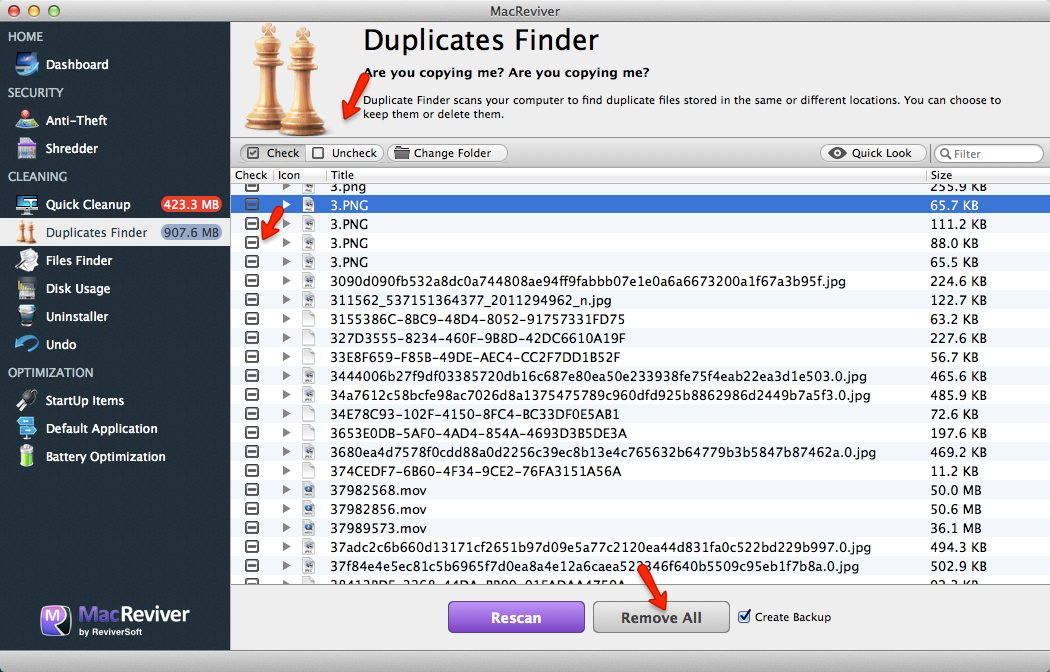
Task: Click the Remove All button
Action: [661, 618]
